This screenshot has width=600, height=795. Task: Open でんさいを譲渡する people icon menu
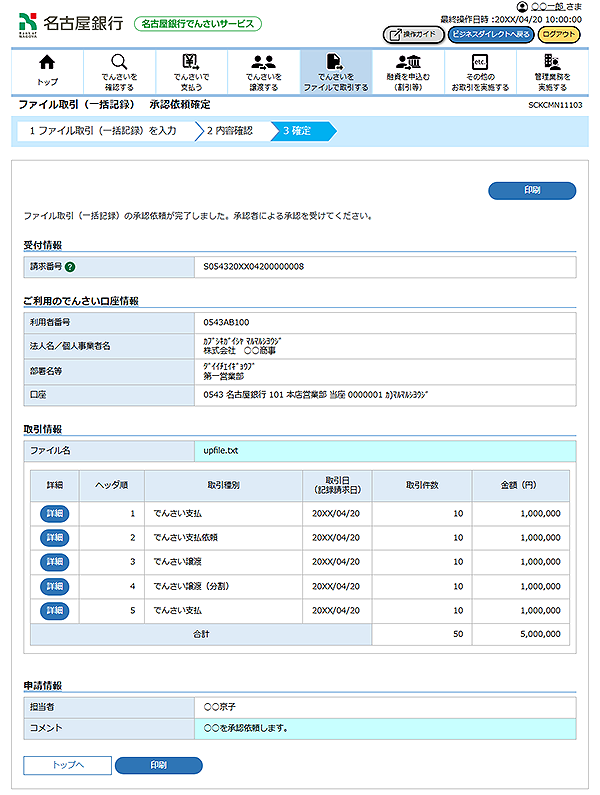[x=263, y=70]
